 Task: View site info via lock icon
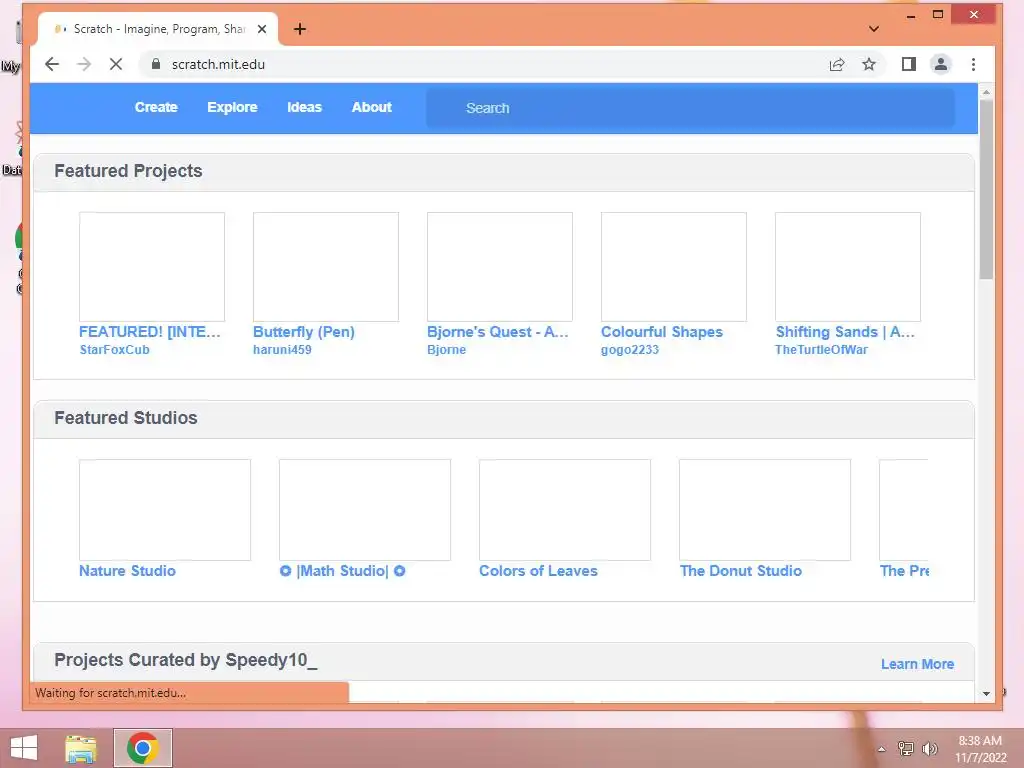click(x=155, y=64)
